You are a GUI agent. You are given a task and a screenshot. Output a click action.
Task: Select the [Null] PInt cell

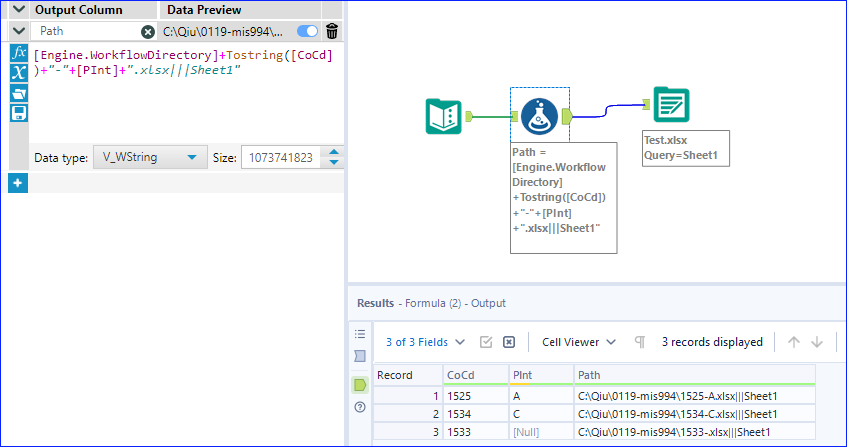click(x=541, y=432)
